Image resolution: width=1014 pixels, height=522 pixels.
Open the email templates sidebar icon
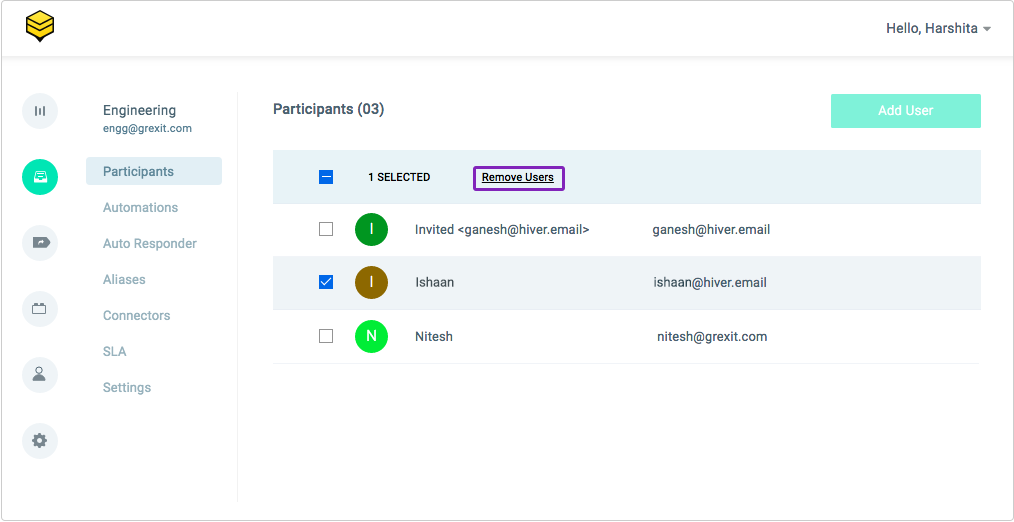(40, 309)
